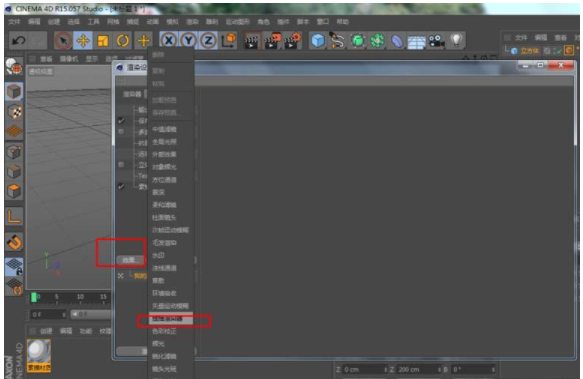Switch to Edges mode icon
The width and height of the screenshot is (583, 379).
(x=14, y=171)
